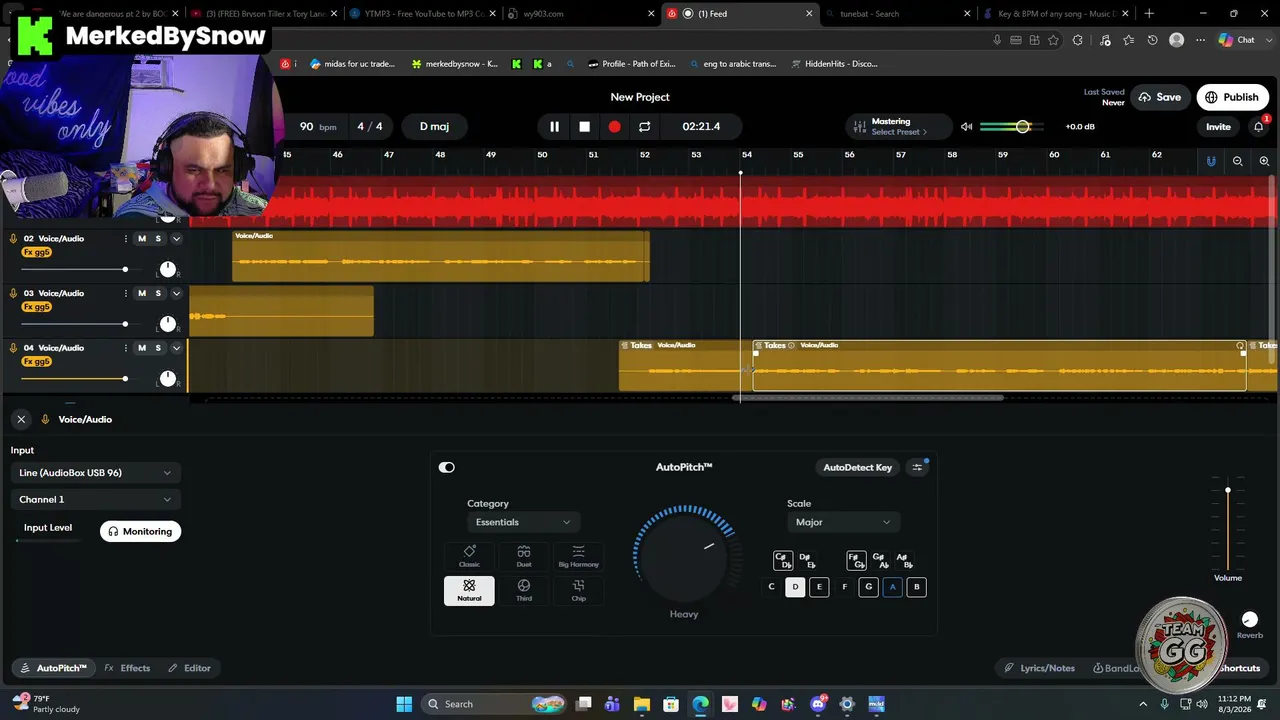Open the Category Essentials dropdown
1280x720 pixels.
[x=523, y=522]
